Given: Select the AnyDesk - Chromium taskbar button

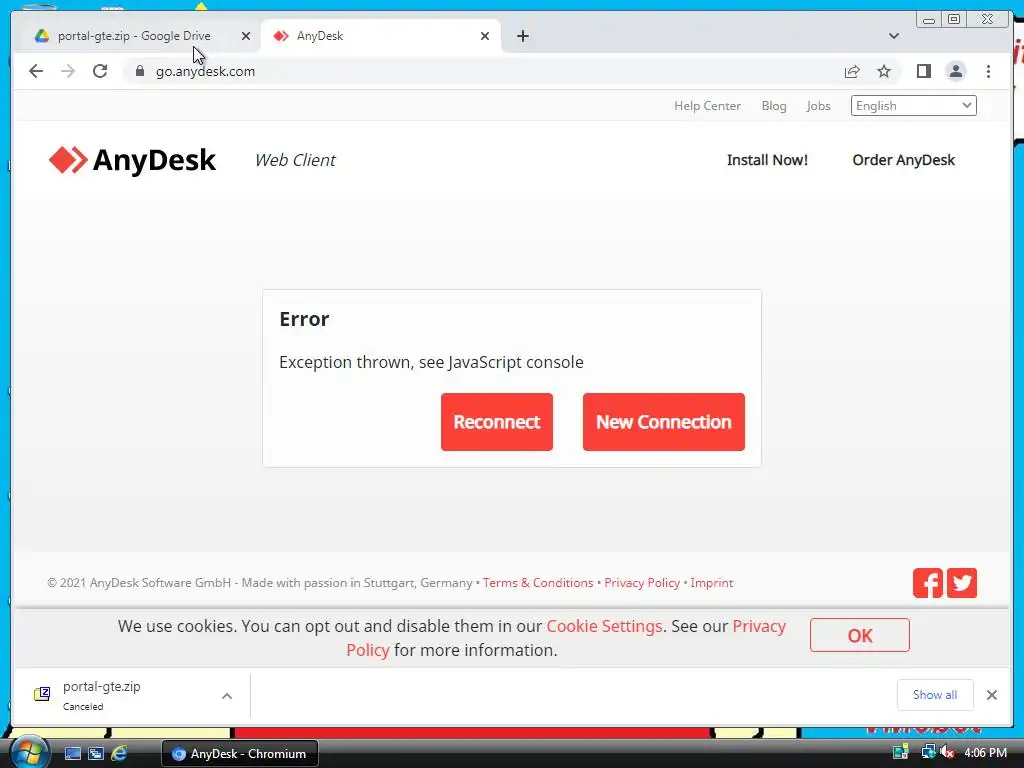Looking at the screenshot, I should pos(240,754).
